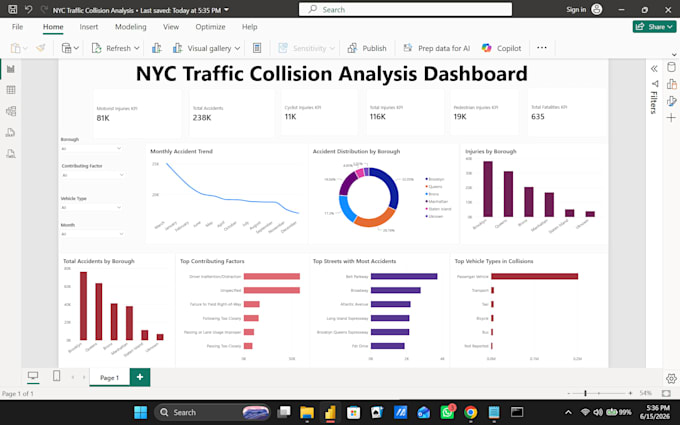Switch to the Insert ribbon tab
The width and height of the screenshot is (680, 425).
(x=89, y=27)
